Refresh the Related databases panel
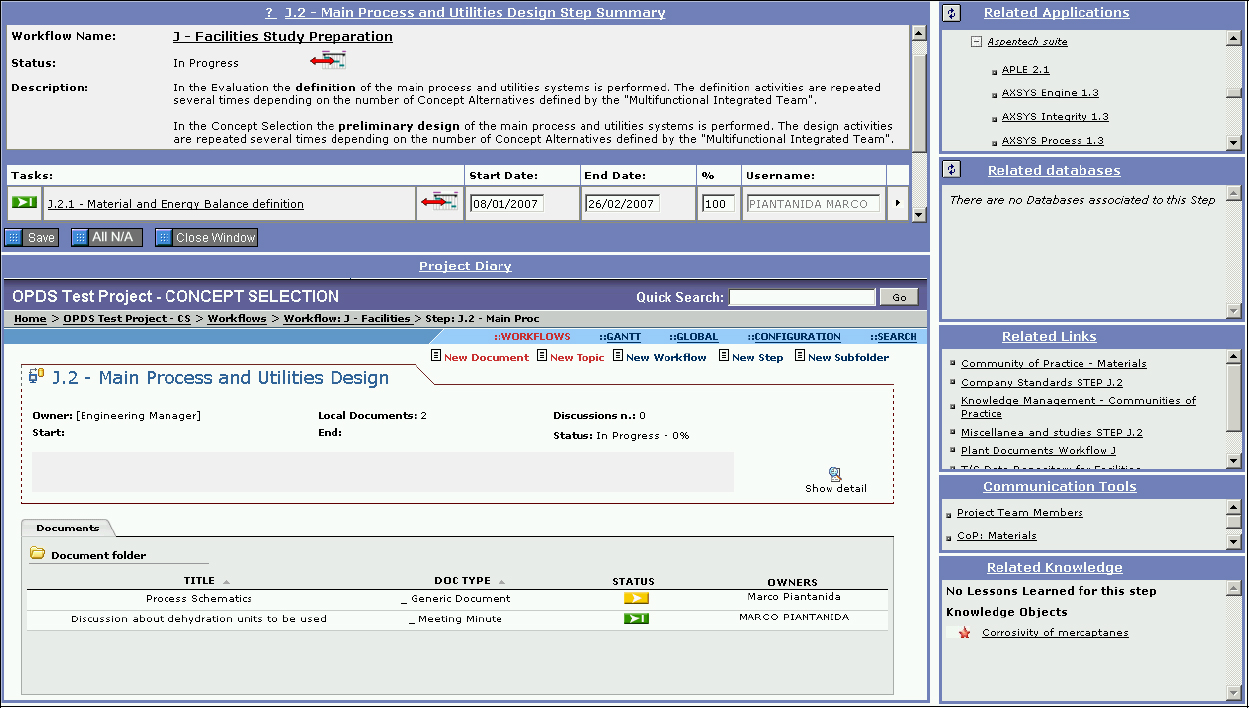The height and width of the screenshot is (708, 1249). [x=951, y=167]
